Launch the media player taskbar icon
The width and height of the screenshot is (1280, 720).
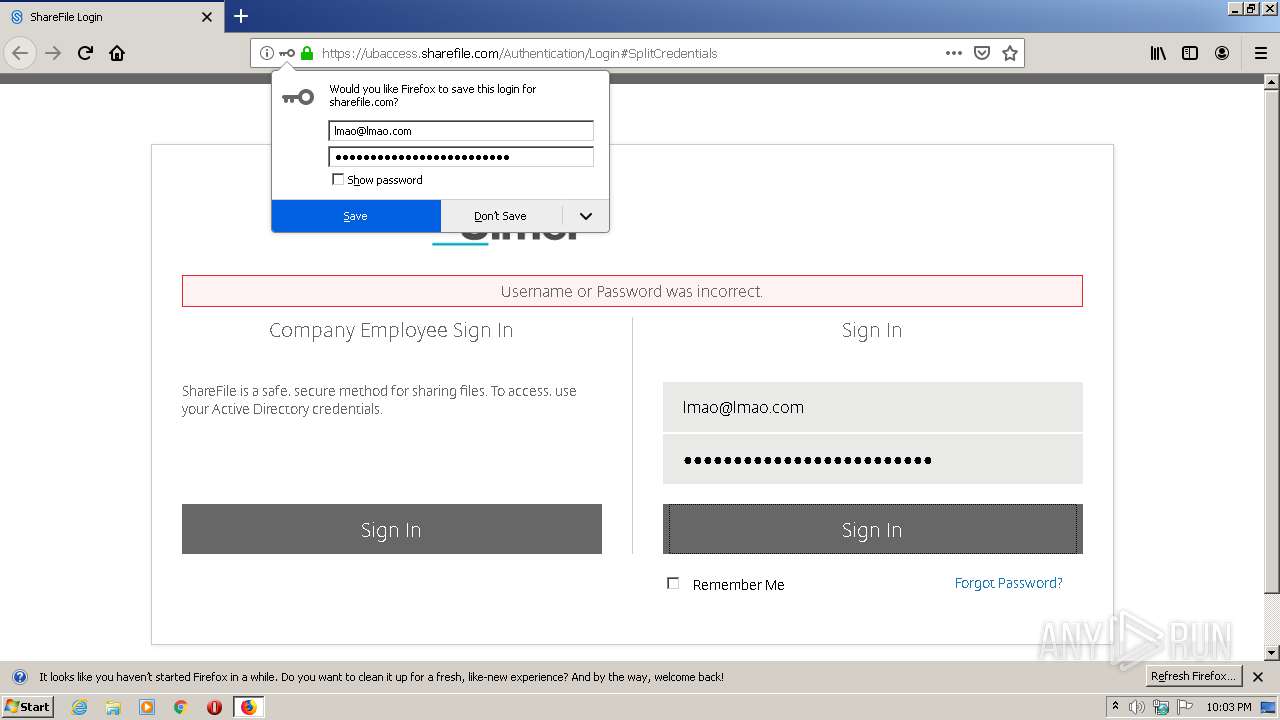(x=147, y=707)
